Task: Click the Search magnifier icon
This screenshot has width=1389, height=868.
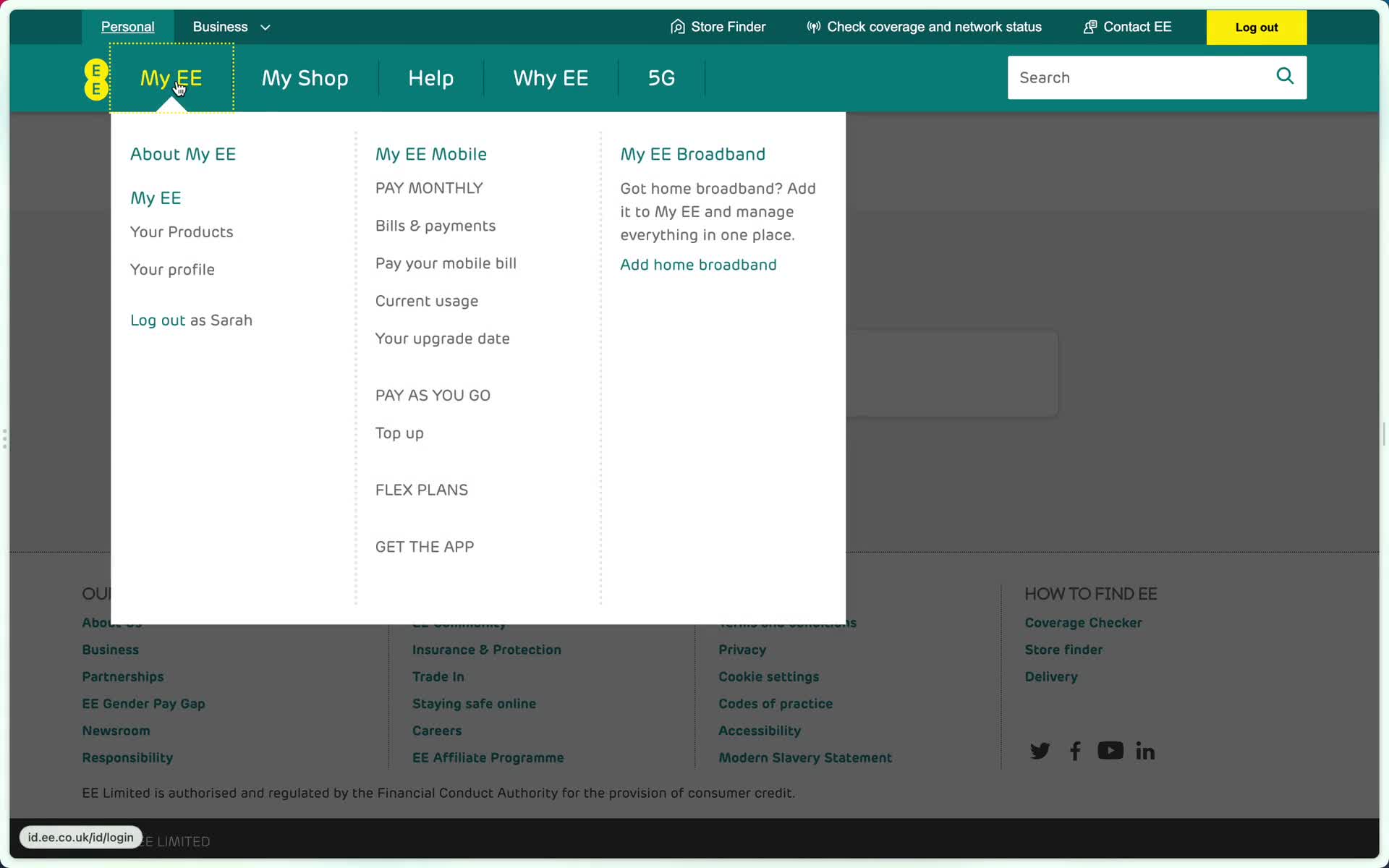Action: [x=1285, y=77]
